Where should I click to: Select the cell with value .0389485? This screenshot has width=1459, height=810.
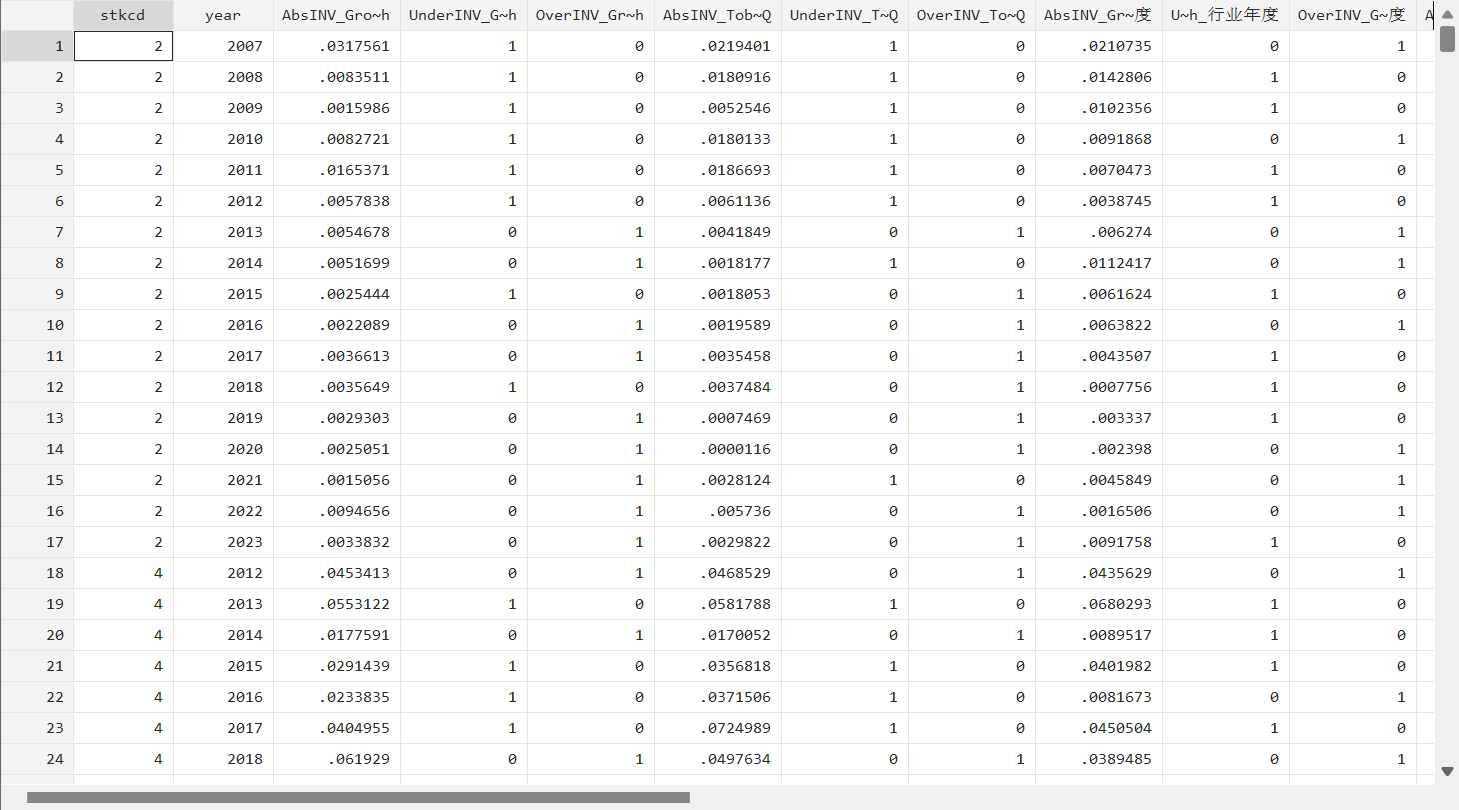pos(1099,759)
